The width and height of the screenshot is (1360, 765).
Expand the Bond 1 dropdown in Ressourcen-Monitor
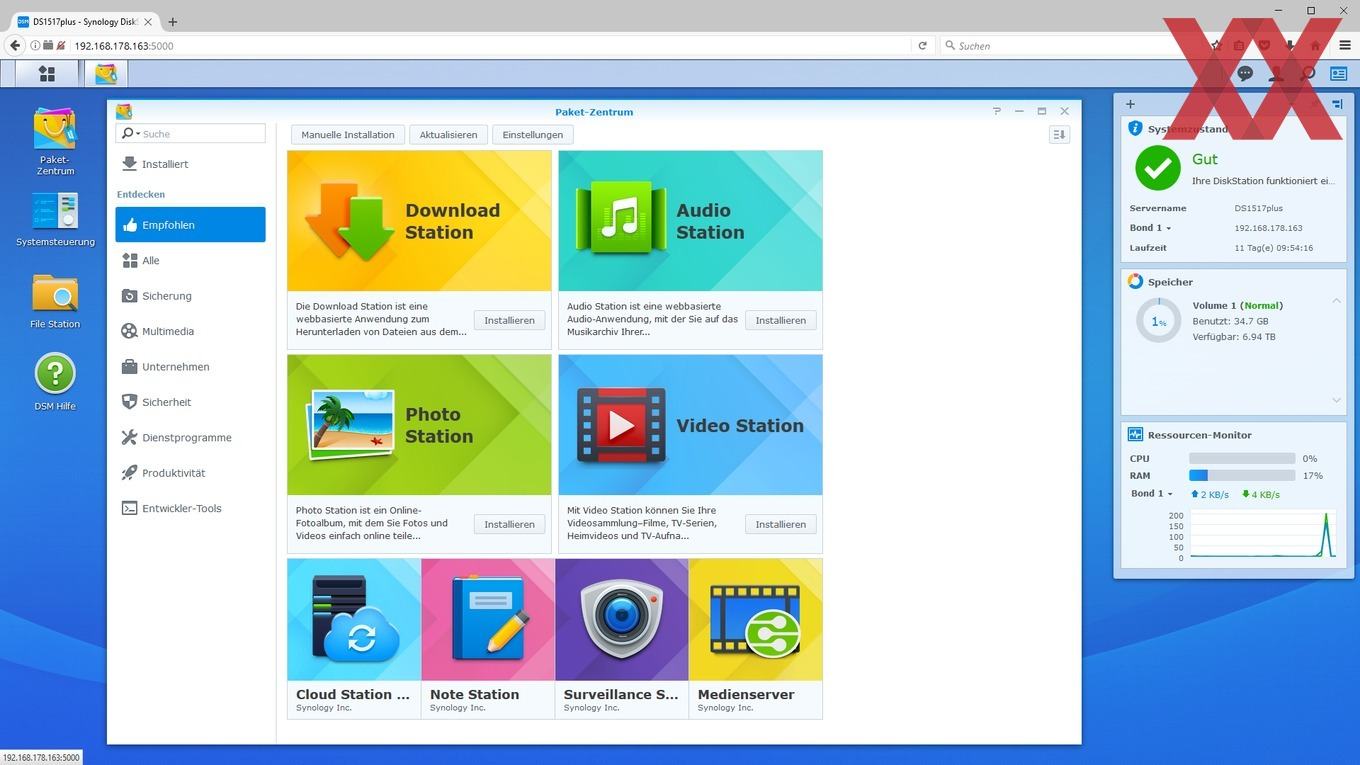click(1152, 494)
